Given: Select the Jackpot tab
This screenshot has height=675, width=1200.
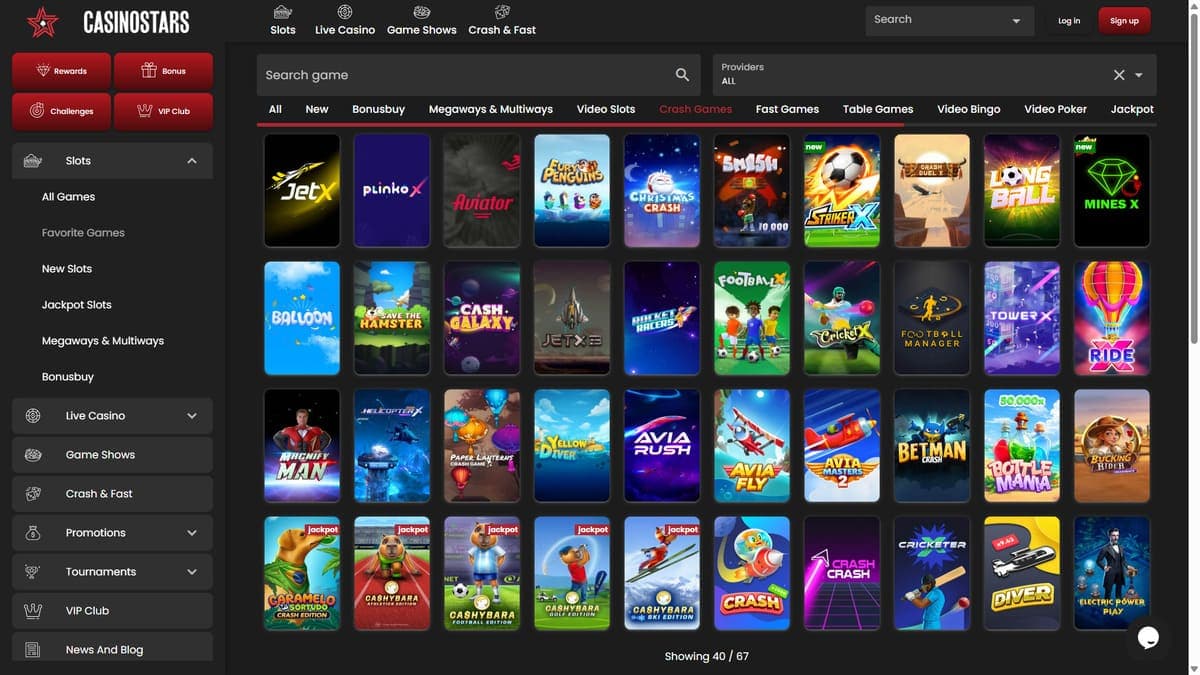Looking at the screenshot, I should point(1132,109).
